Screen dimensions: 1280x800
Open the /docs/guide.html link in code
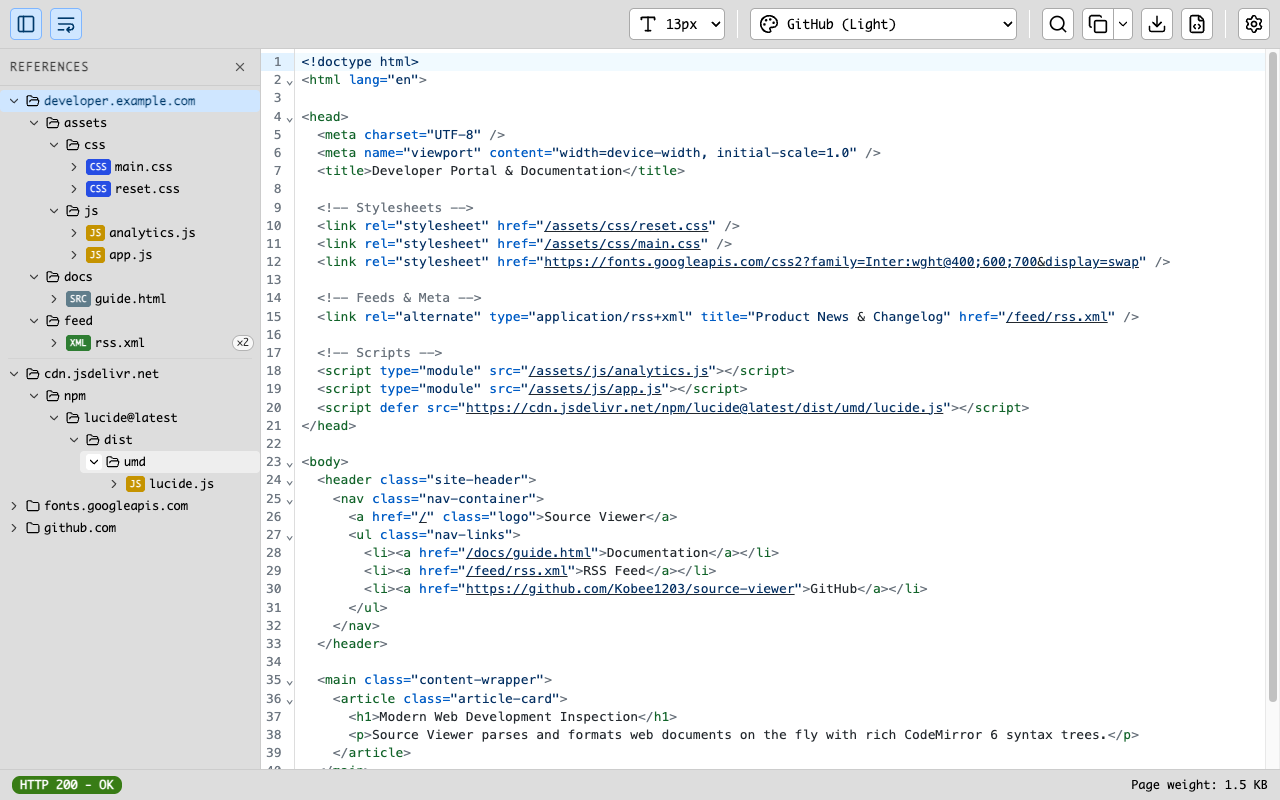coord(528,553)
